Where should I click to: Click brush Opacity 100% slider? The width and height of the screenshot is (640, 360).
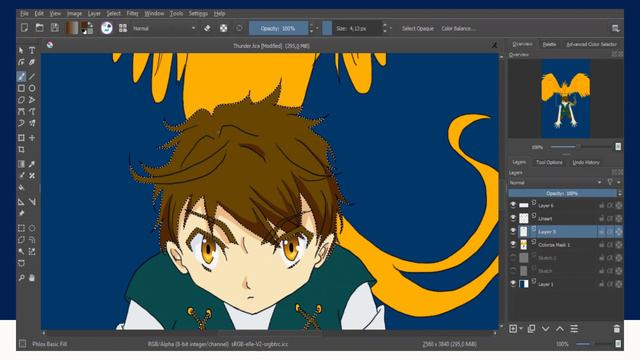tap(278, 28)
